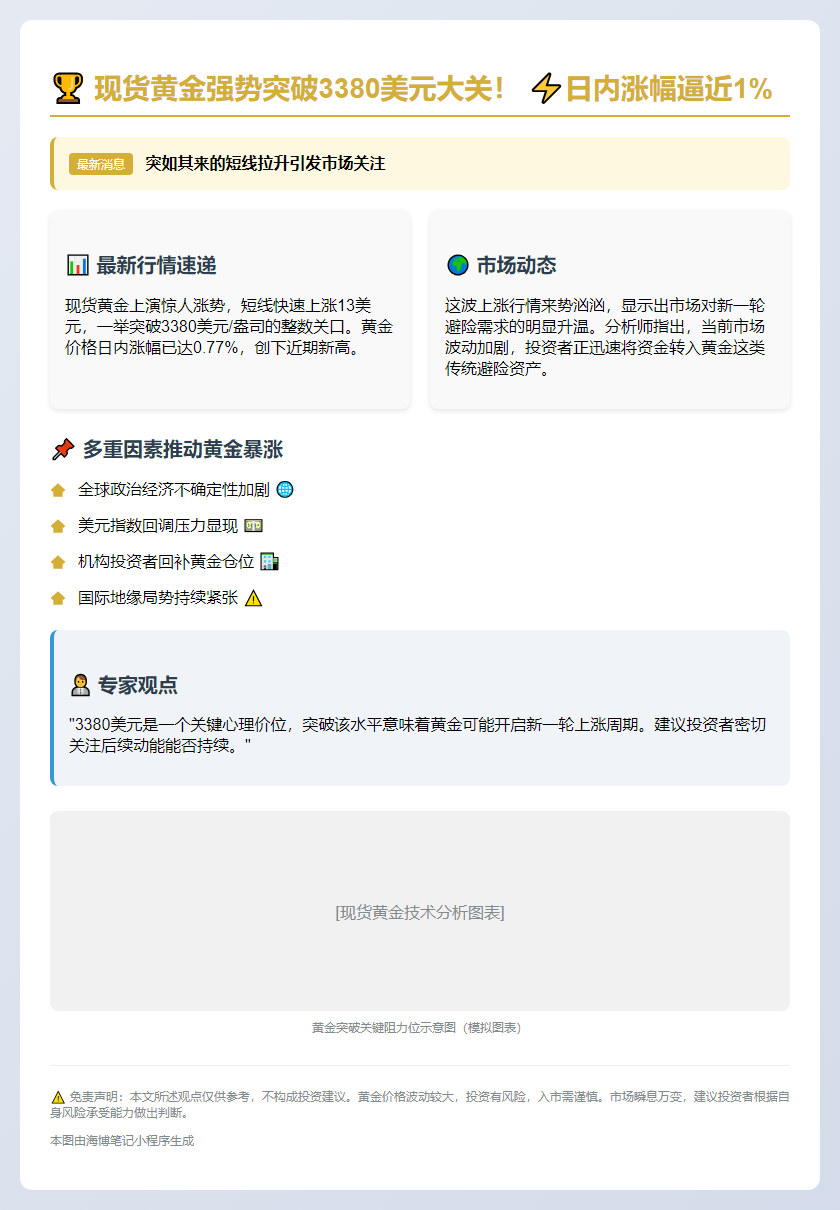840x1210 pixels.
Task: Click the globe icon beside 市场动态
Action: tap(457, 265)
